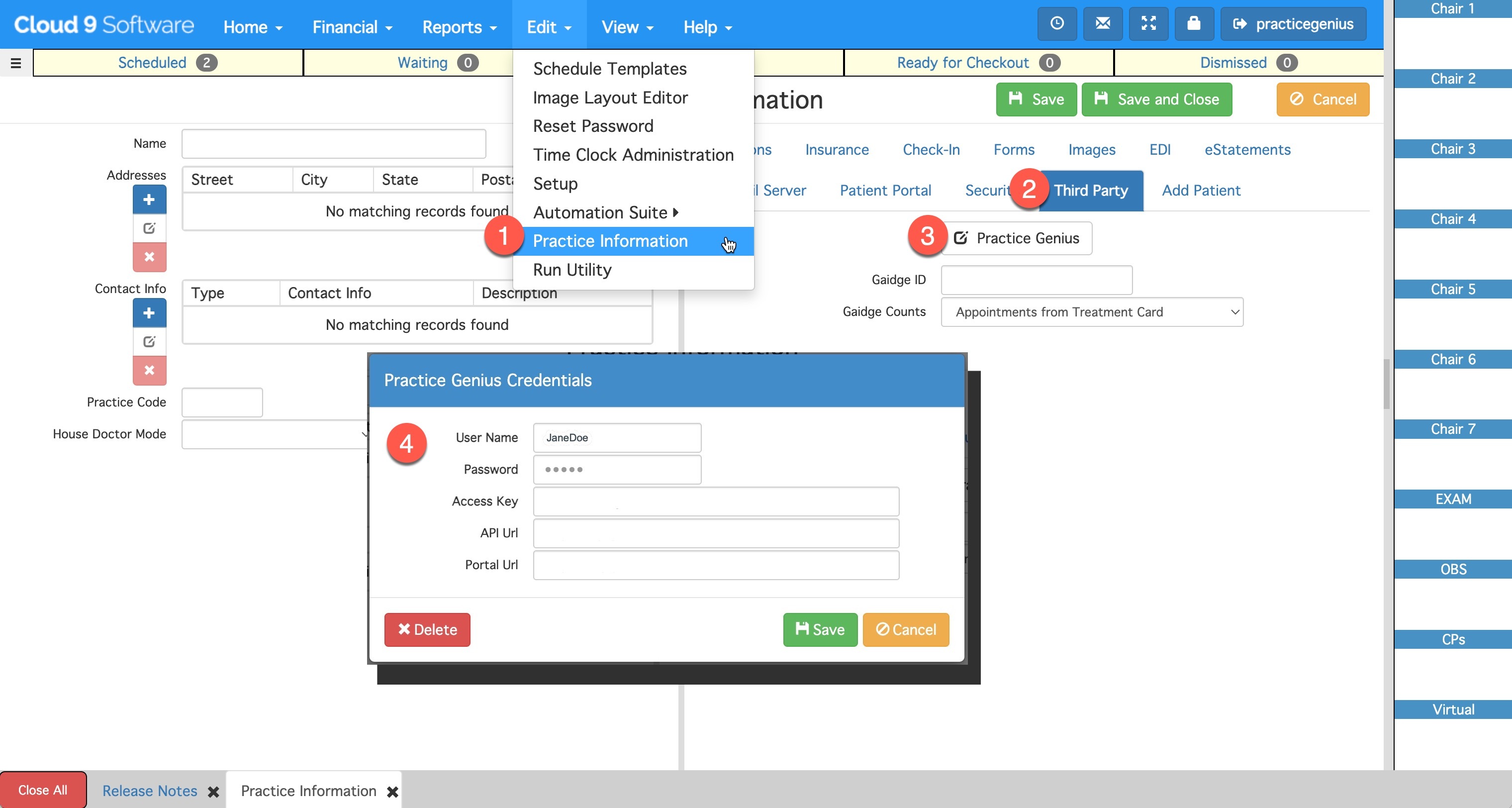Open the Images tab

click(1092, 150)
